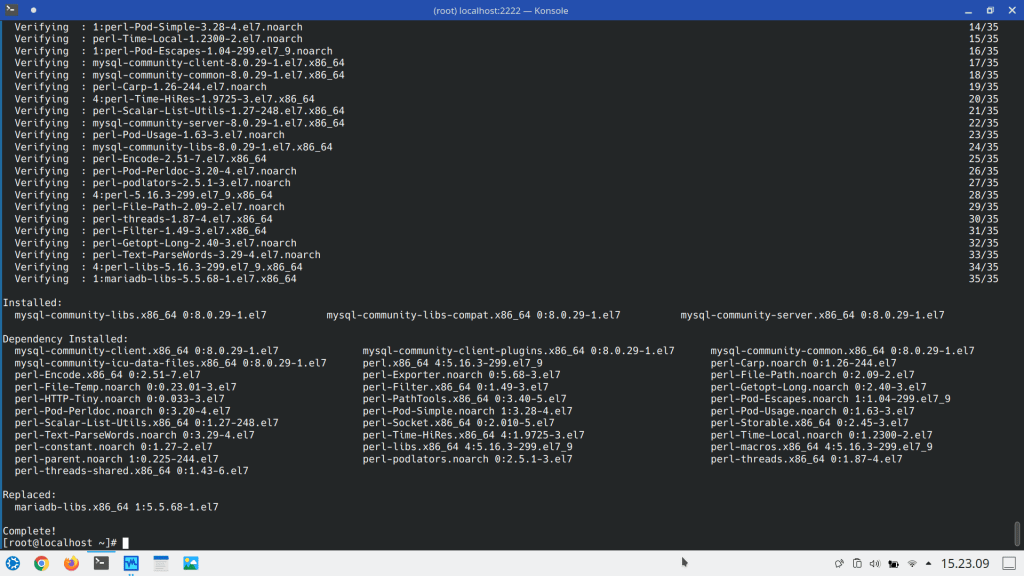Click 'perl-Storable.x86_64 0:2.45-3.el7' dependency

(x=809, y=423)
